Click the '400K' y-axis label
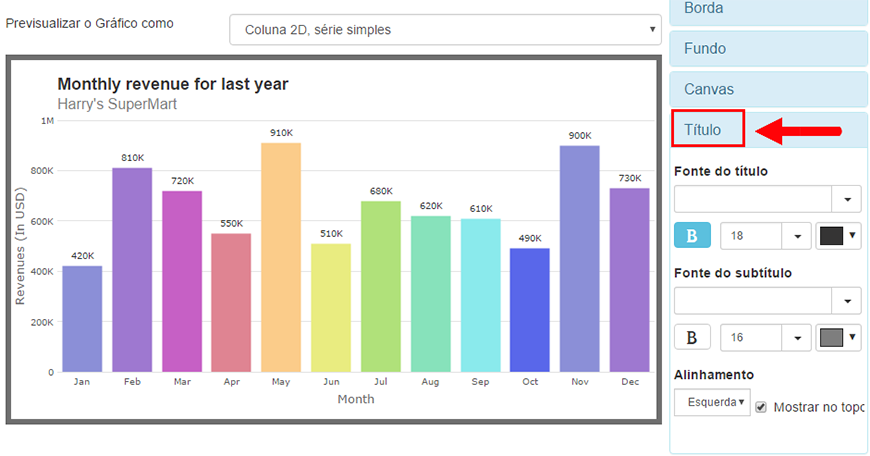Image resolution: width=870 pixels, height=456 pixels. coord(43,272)
